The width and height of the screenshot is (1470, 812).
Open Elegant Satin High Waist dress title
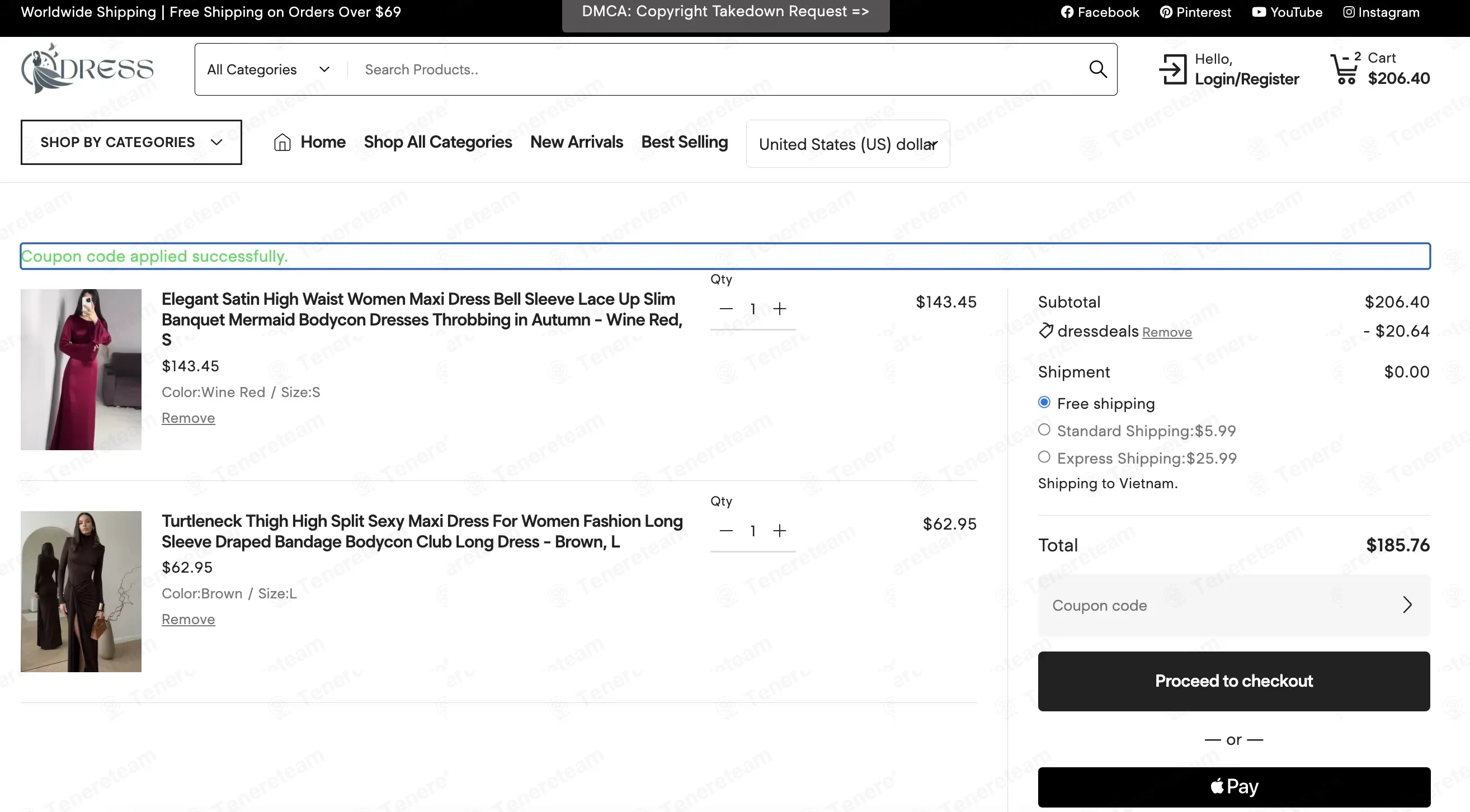422,319
